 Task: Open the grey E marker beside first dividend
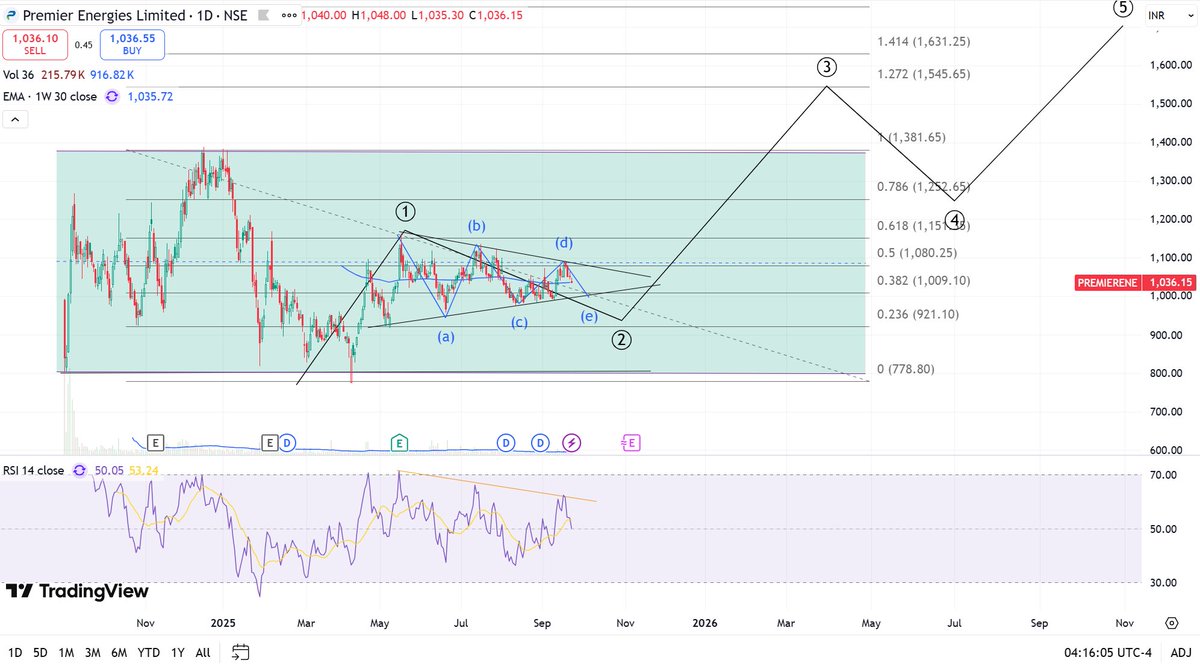click(x=270, y=441)
